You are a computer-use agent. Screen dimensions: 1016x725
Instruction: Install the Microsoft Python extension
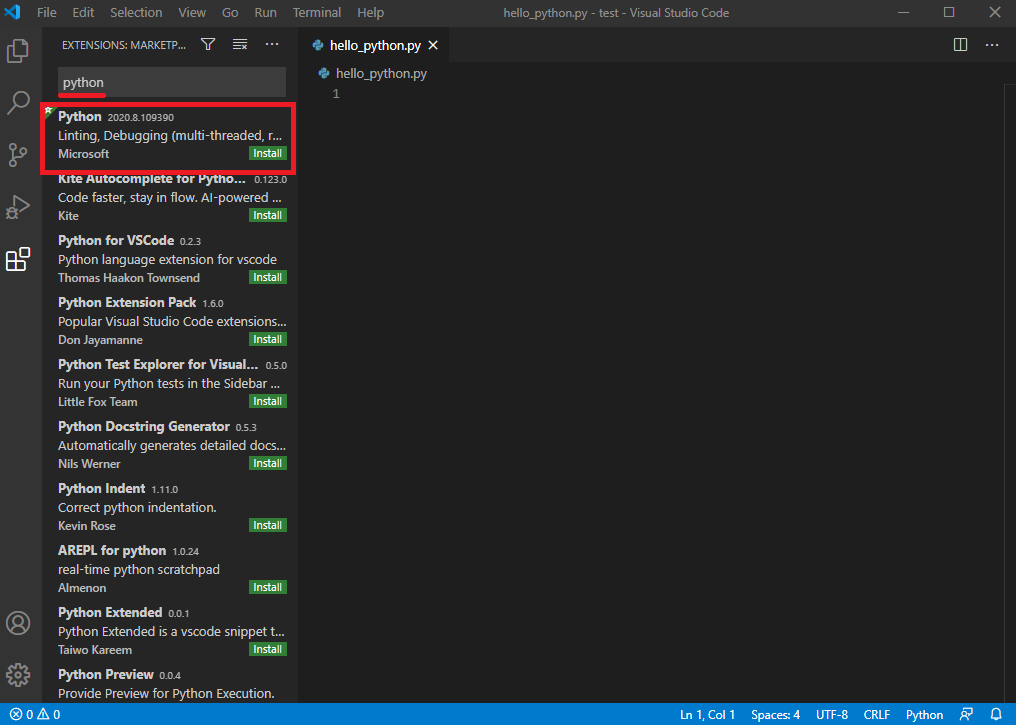click(x=268, y=154)
